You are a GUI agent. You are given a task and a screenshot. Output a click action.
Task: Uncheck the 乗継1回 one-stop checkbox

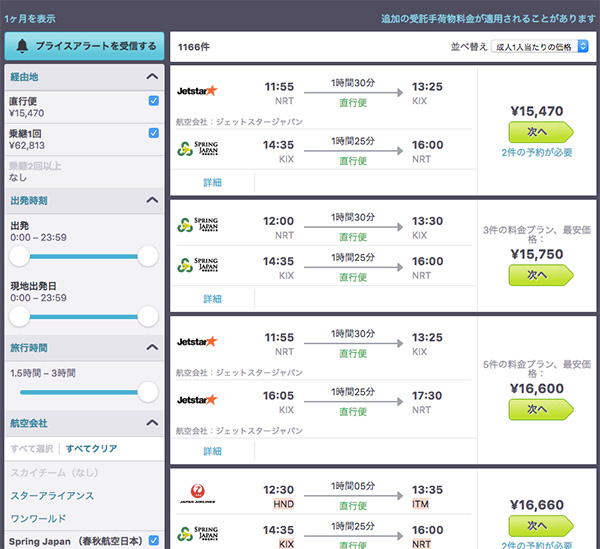[x=153, y=133]
